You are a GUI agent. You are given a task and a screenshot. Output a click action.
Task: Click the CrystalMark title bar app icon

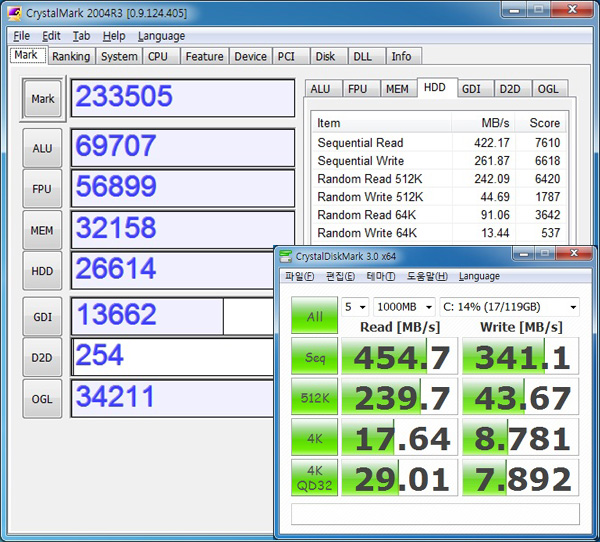pos(15,13)
